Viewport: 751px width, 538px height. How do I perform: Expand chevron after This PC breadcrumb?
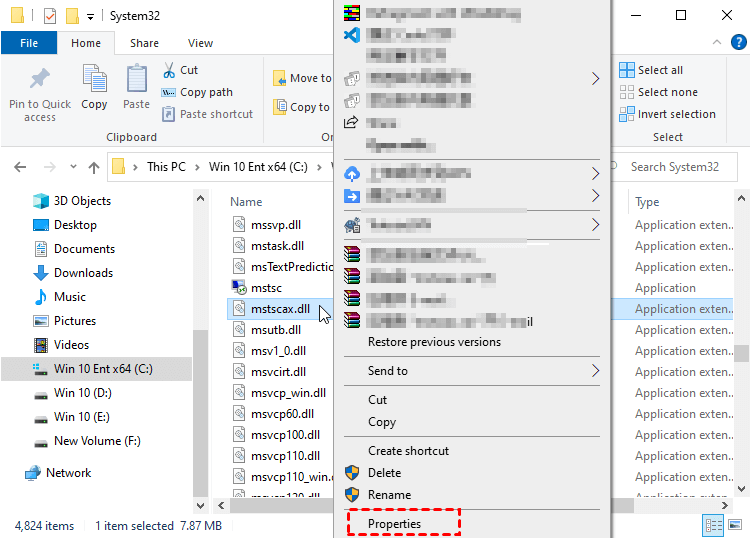pyautogui.click(x=197, y=167)
